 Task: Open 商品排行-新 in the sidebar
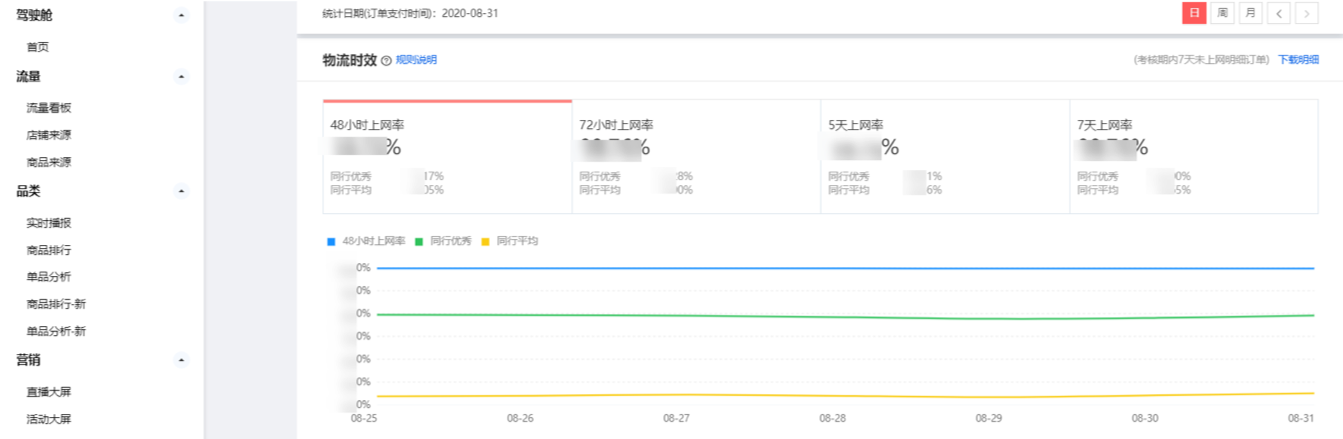pos(56,304)
